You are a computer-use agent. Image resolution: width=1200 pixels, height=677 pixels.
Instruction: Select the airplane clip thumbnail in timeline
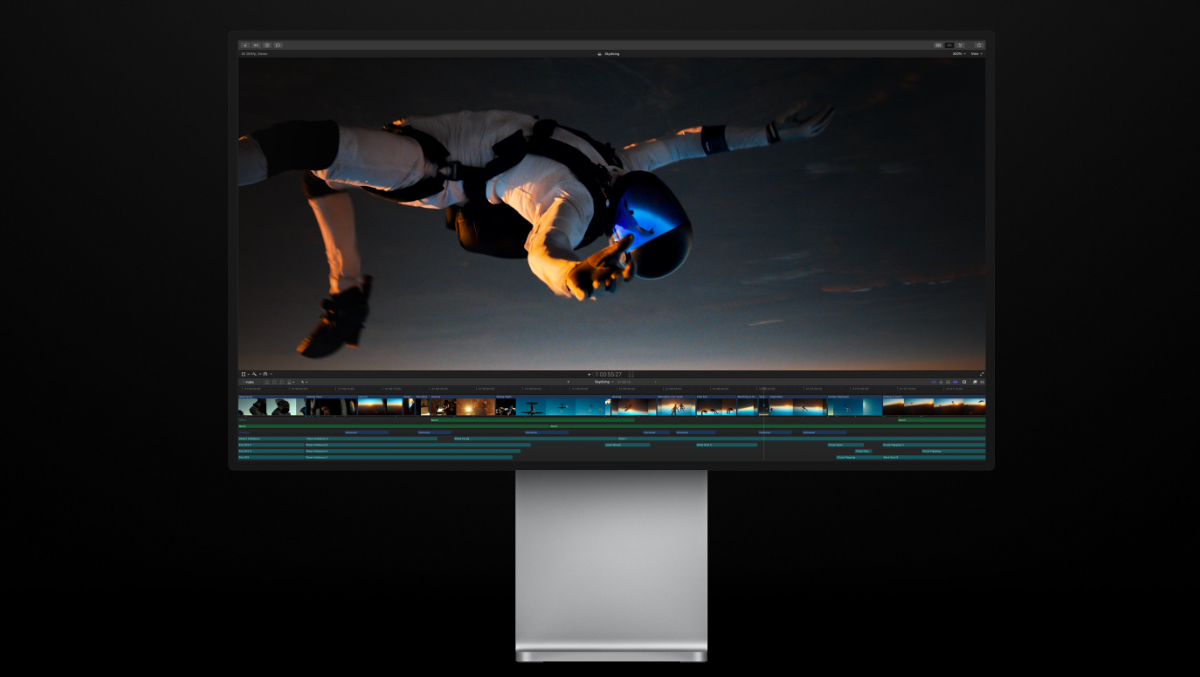pyautogui.click(x=531, y=406)
